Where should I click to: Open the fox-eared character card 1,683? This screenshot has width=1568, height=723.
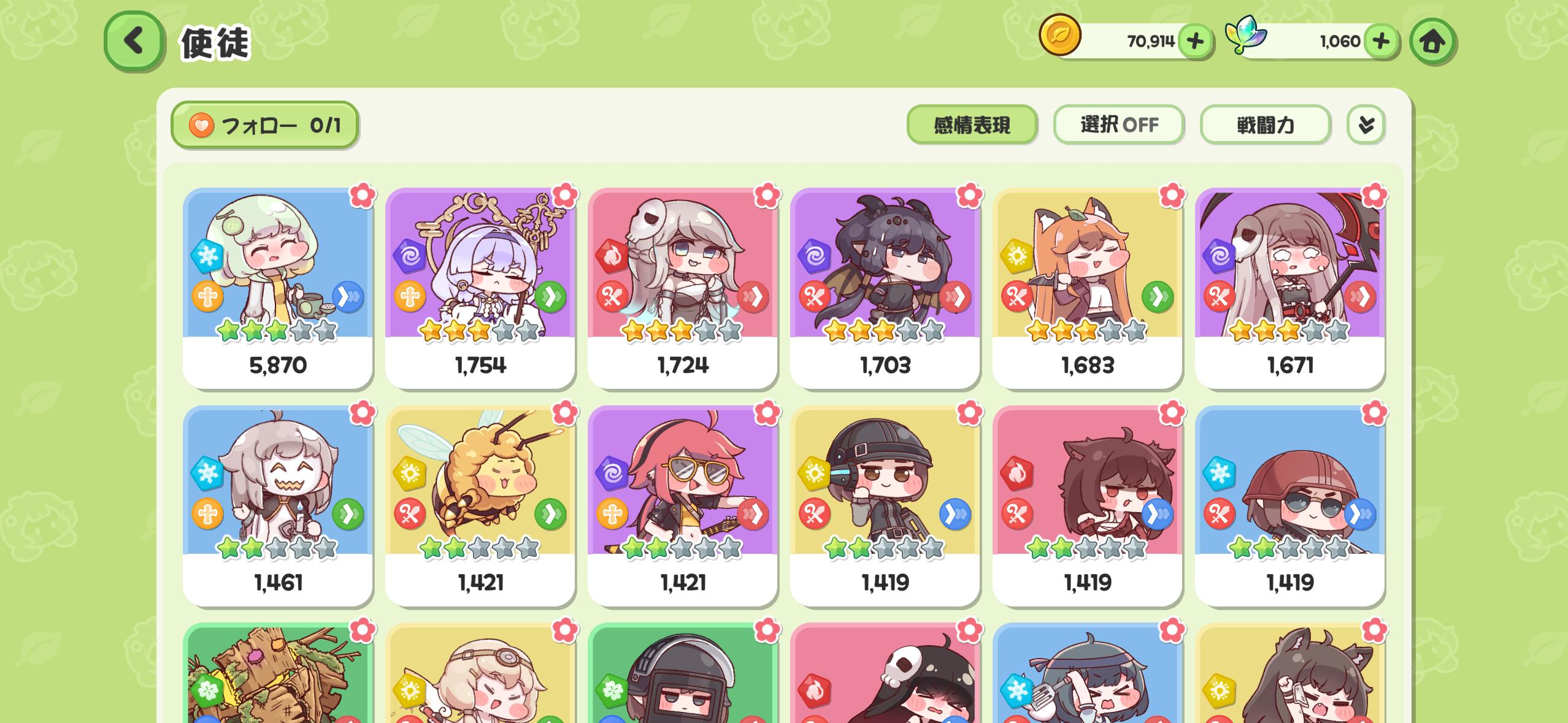tap(1088, 288)
